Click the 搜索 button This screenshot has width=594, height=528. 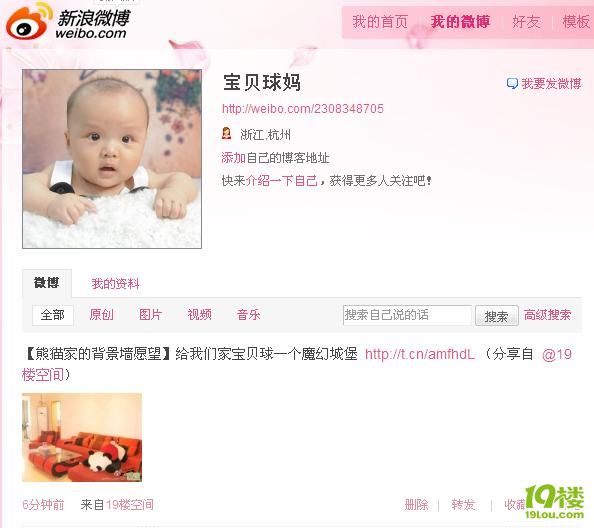click(x=497, y=316)
